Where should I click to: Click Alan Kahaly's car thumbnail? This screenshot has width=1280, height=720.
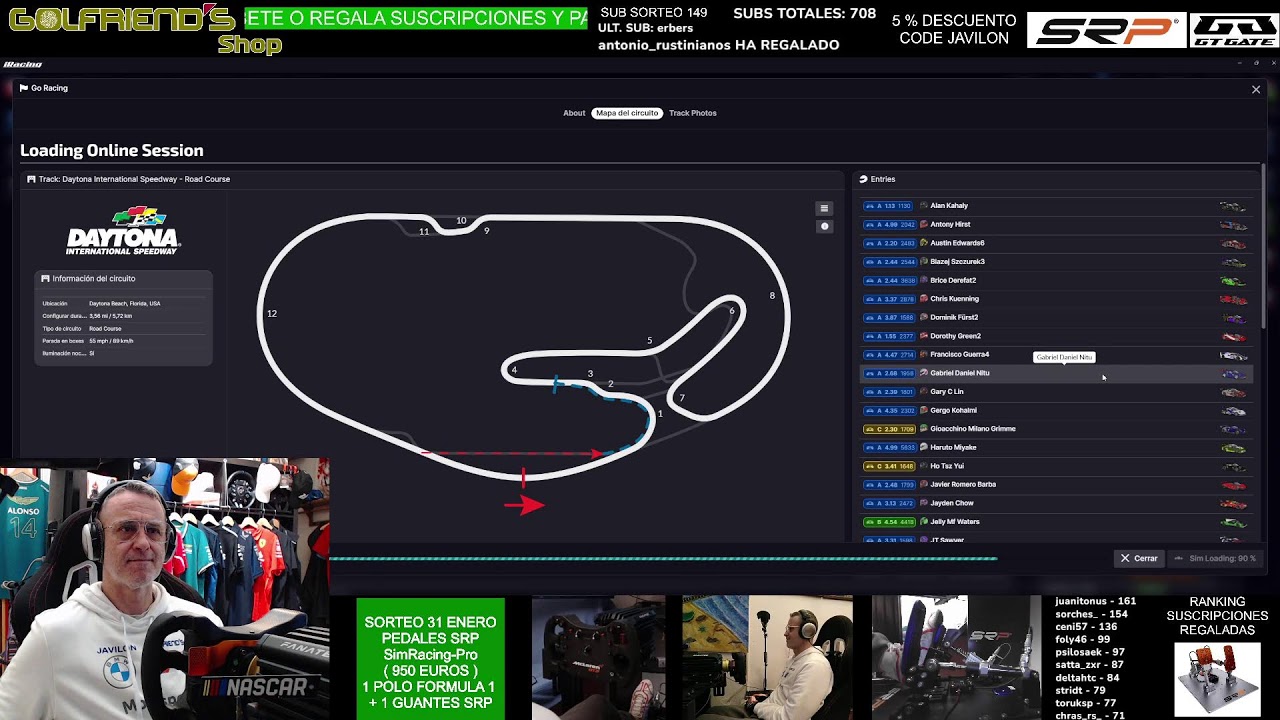tap(1233, 206)
